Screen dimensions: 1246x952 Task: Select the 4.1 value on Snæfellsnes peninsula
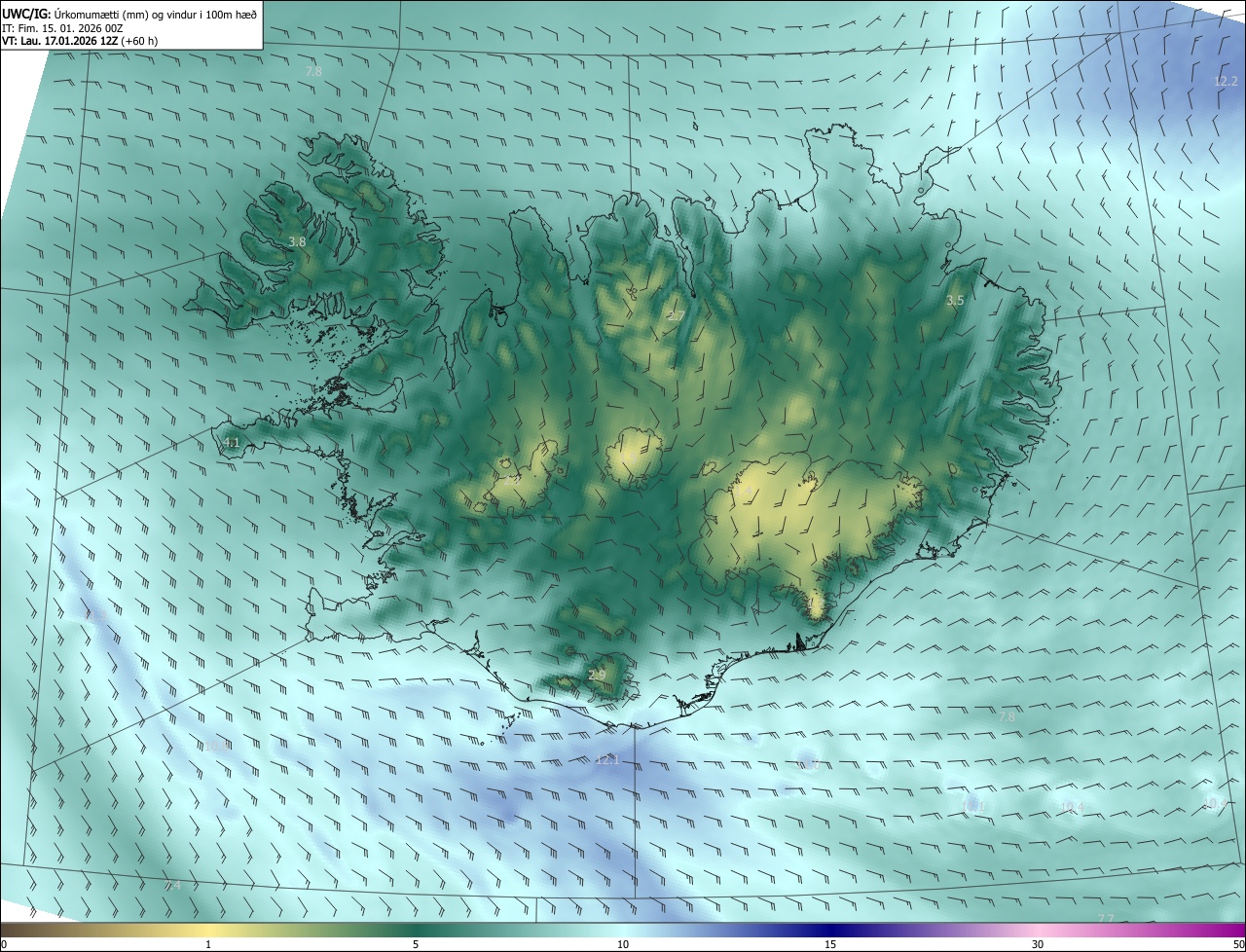click(x=232, y=443)
